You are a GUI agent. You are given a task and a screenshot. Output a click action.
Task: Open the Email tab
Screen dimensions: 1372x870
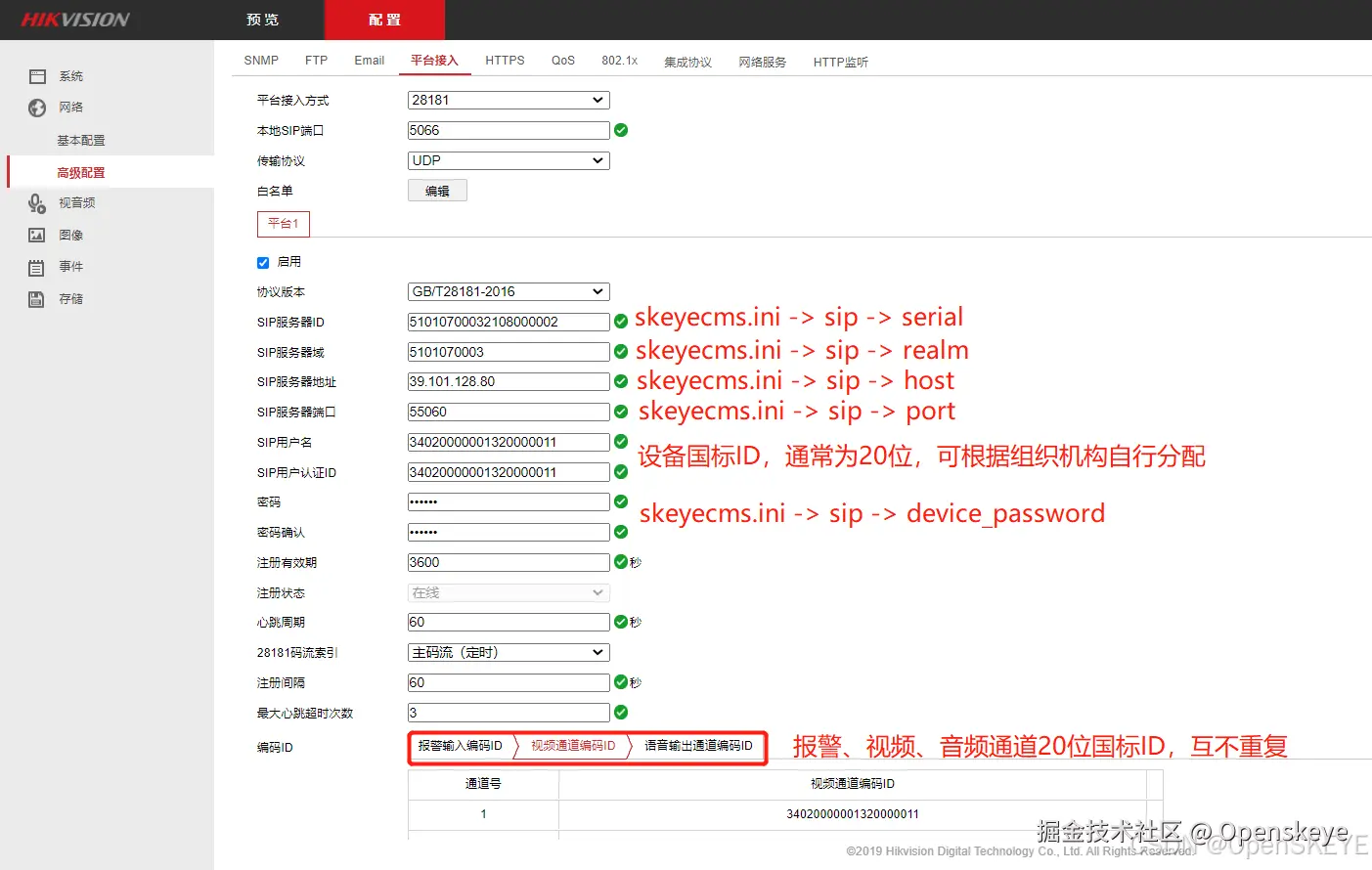(369, 61)
